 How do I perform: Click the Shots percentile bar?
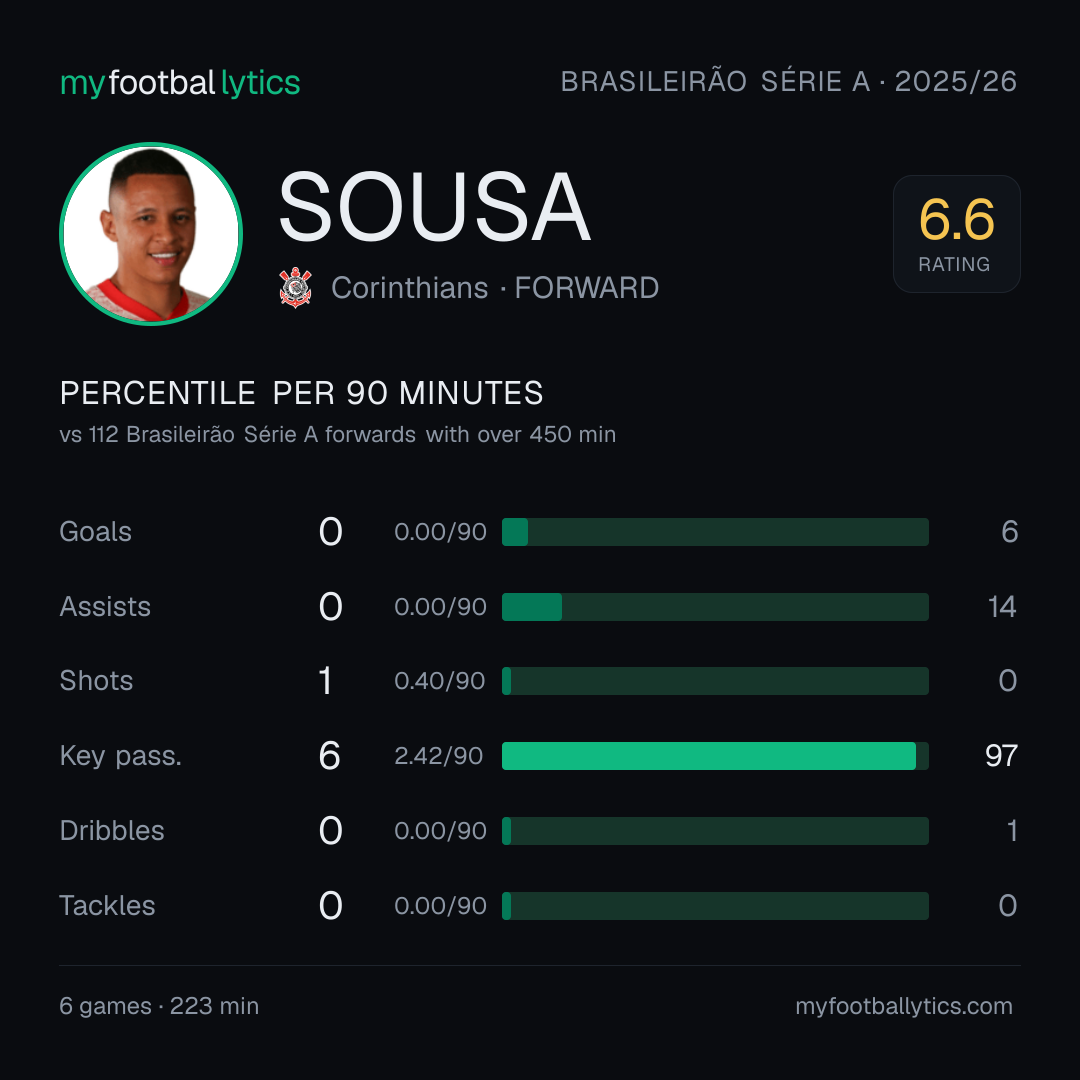tap(715, 681)
